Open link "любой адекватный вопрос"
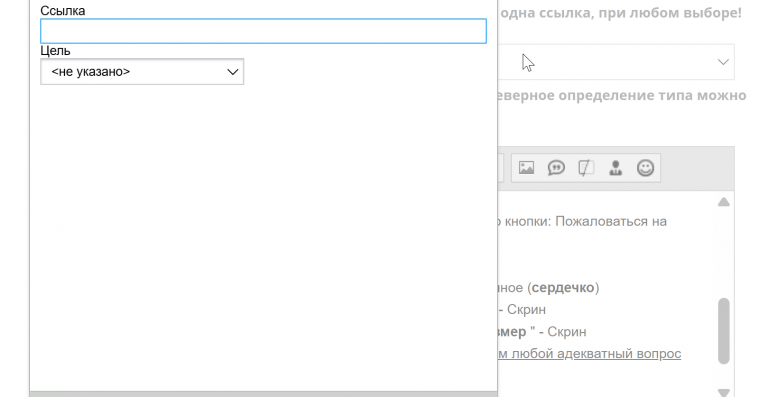This screenshot has height=397, width=768. pos(596,353)
